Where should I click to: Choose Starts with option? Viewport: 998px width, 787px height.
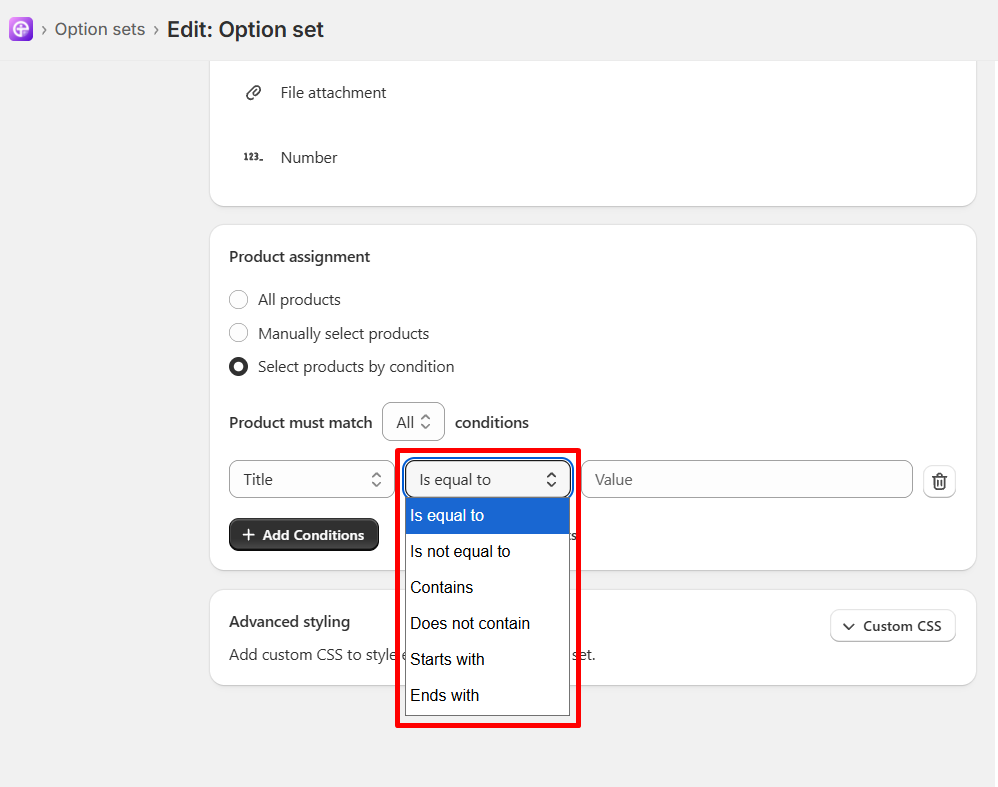click(487, 660)
